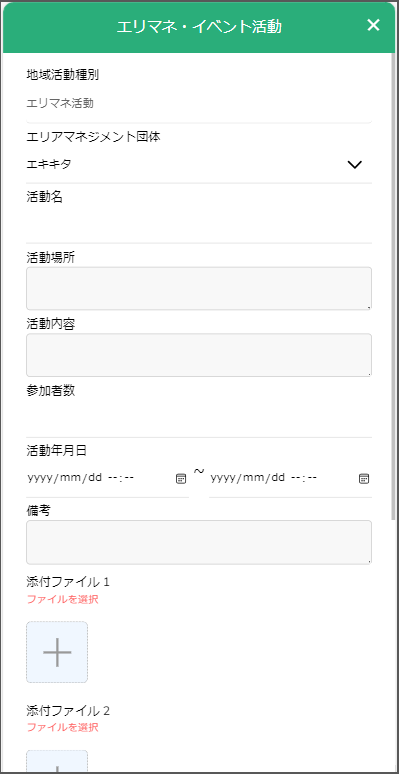
Task: Click the エリマネ・イベント活動 header title
Action: (199, 27)
